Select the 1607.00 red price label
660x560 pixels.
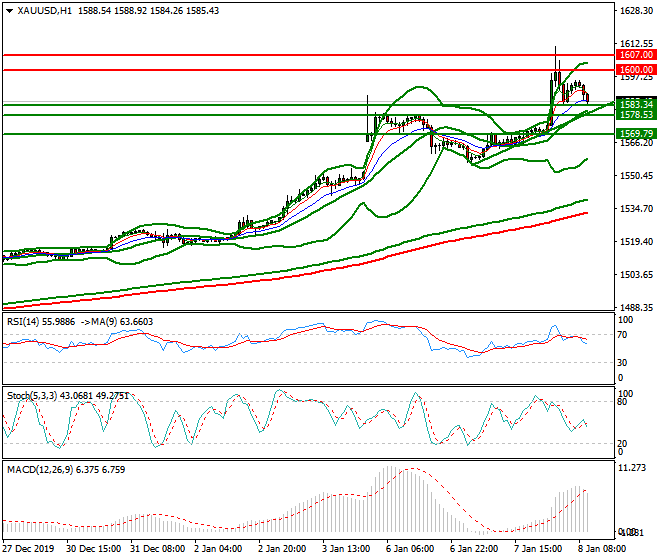tap(636, 55)
